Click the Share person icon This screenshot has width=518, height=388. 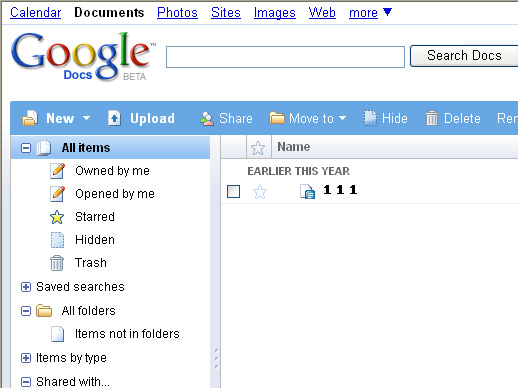(207, 119)
